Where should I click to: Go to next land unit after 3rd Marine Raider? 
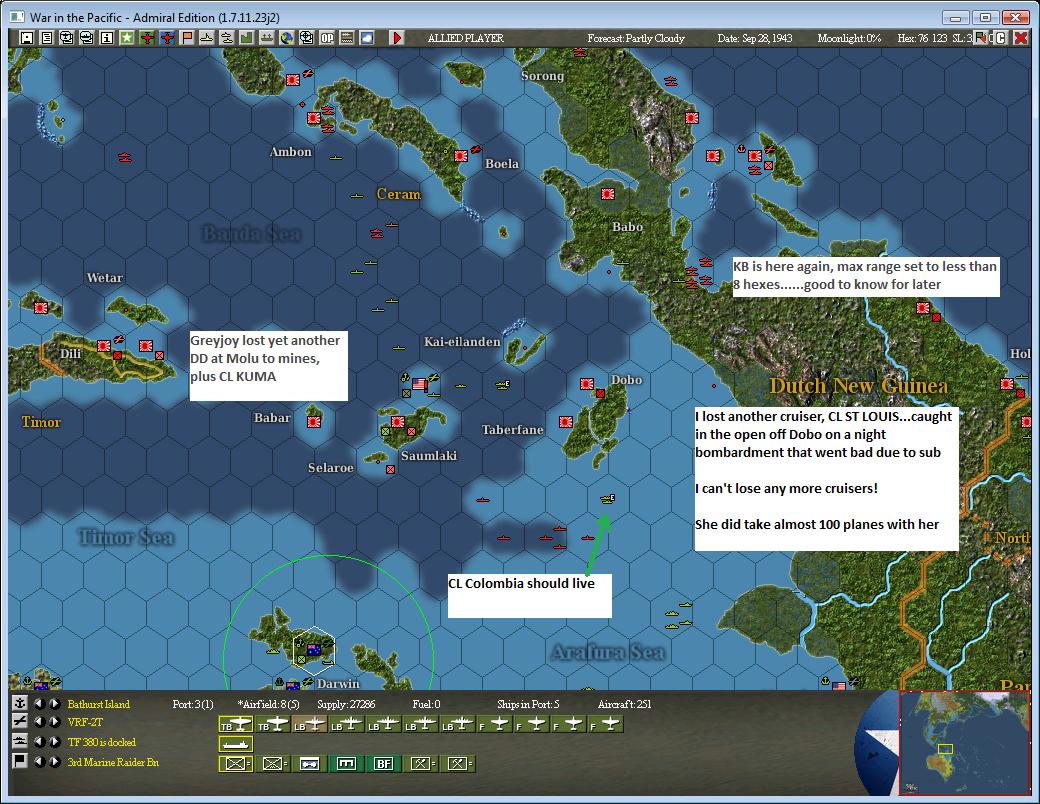pos(55,761)
